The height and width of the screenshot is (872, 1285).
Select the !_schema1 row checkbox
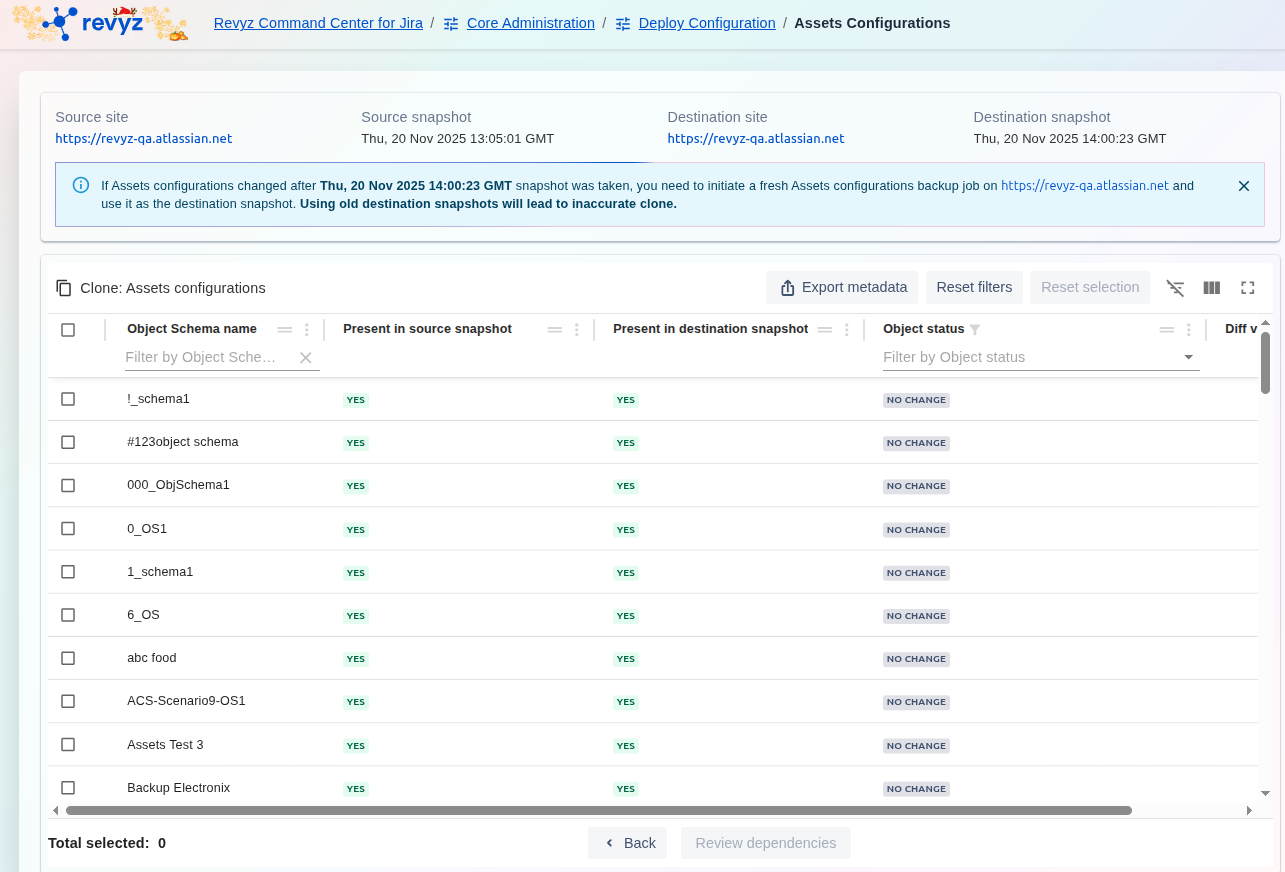pos(68,399)
